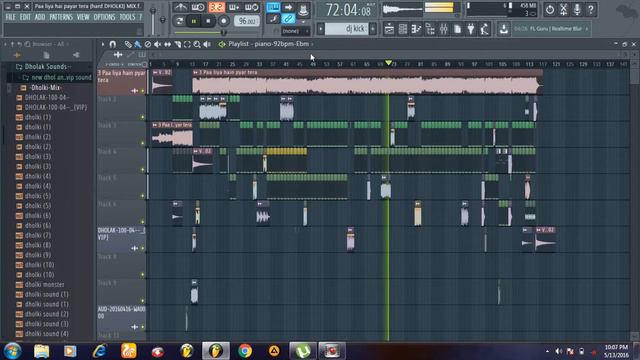Toggle blend recording overdub

pos(234,7)
